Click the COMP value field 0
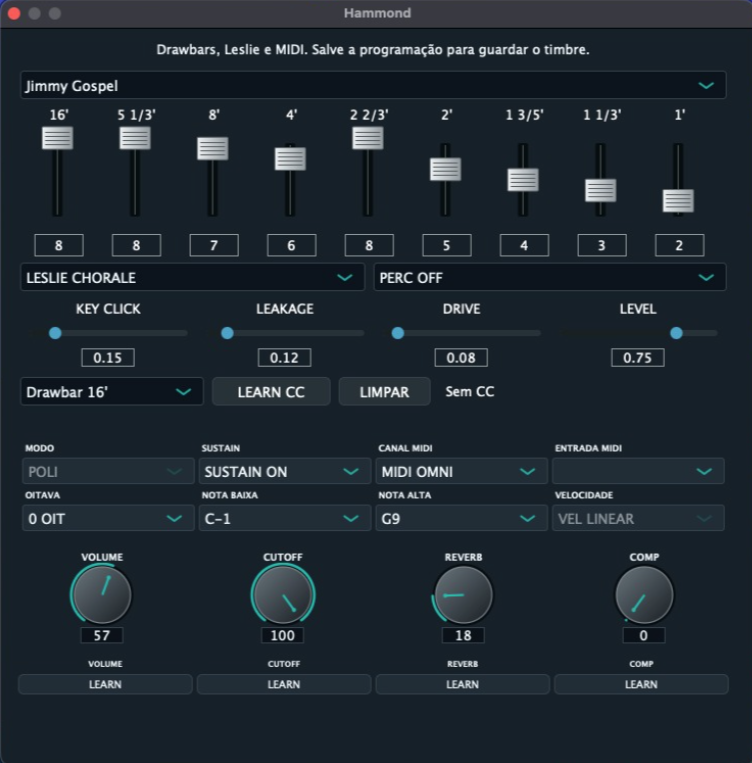This screenshot has width=752, height=763. click(643, 635)
